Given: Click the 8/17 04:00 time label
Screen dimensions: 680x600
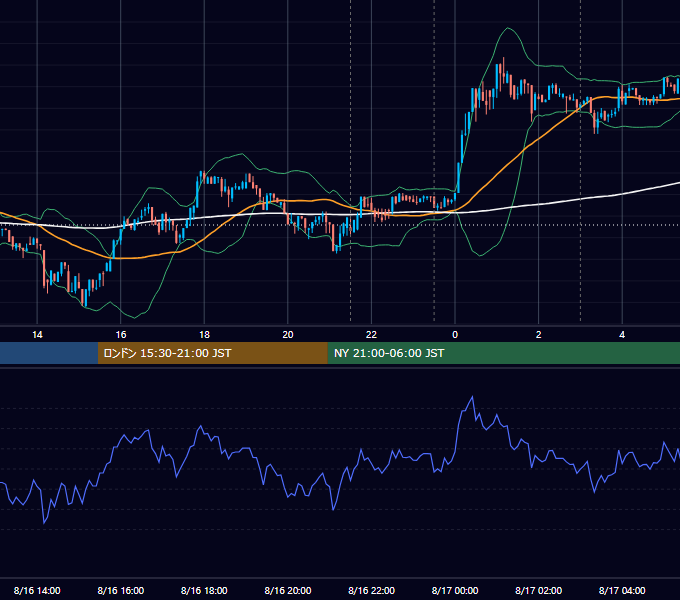Looking at the screenshot, I should (x=622, y=590).
